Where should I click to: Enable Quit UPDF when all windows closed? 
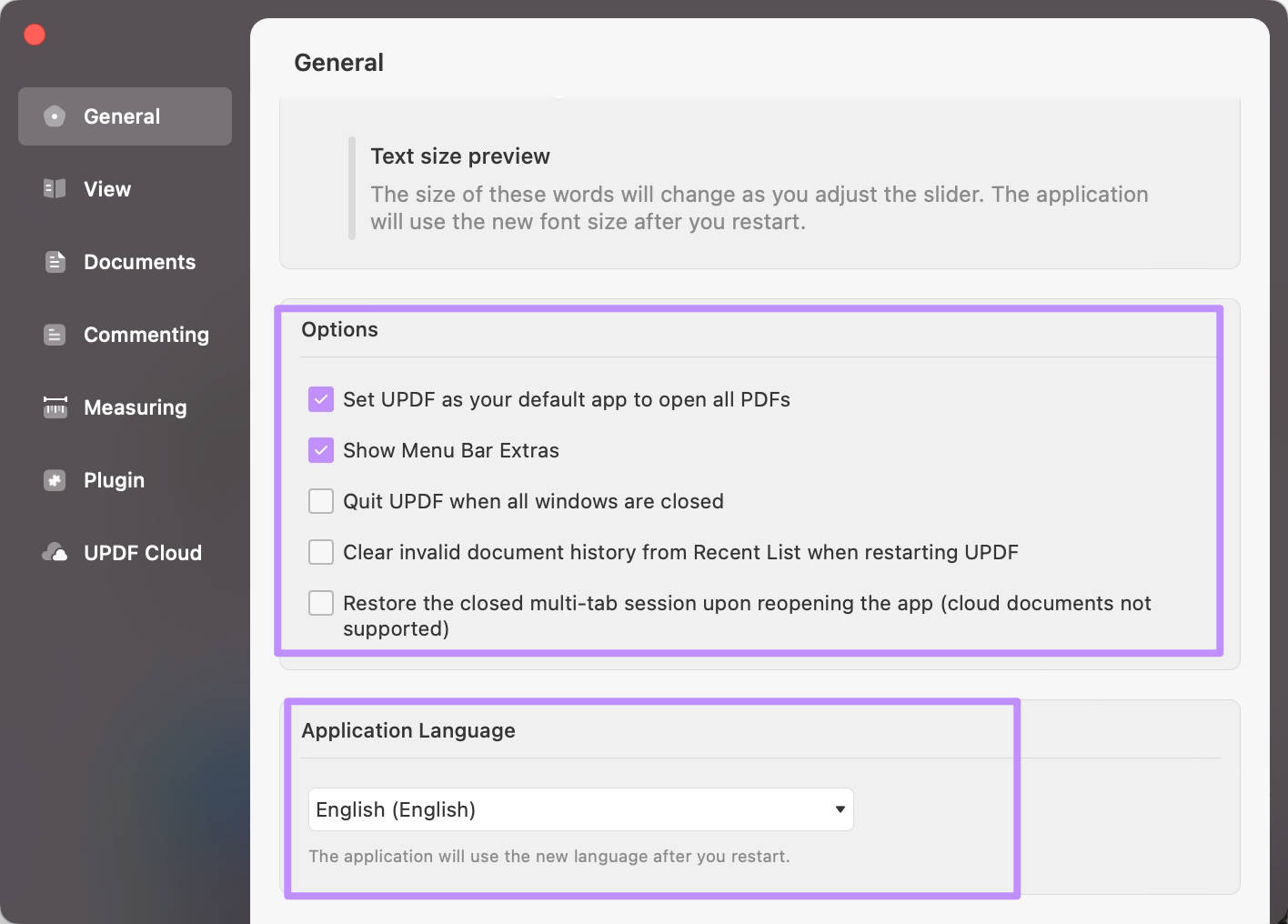(x=321, y=501)
